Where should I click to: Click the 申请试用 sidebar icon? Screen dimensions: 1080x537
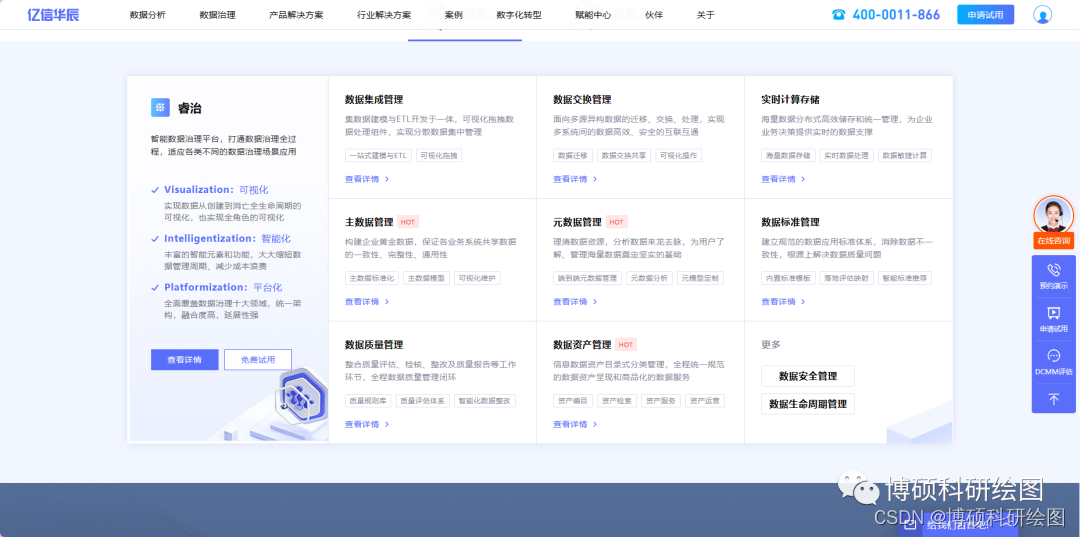1053,313
